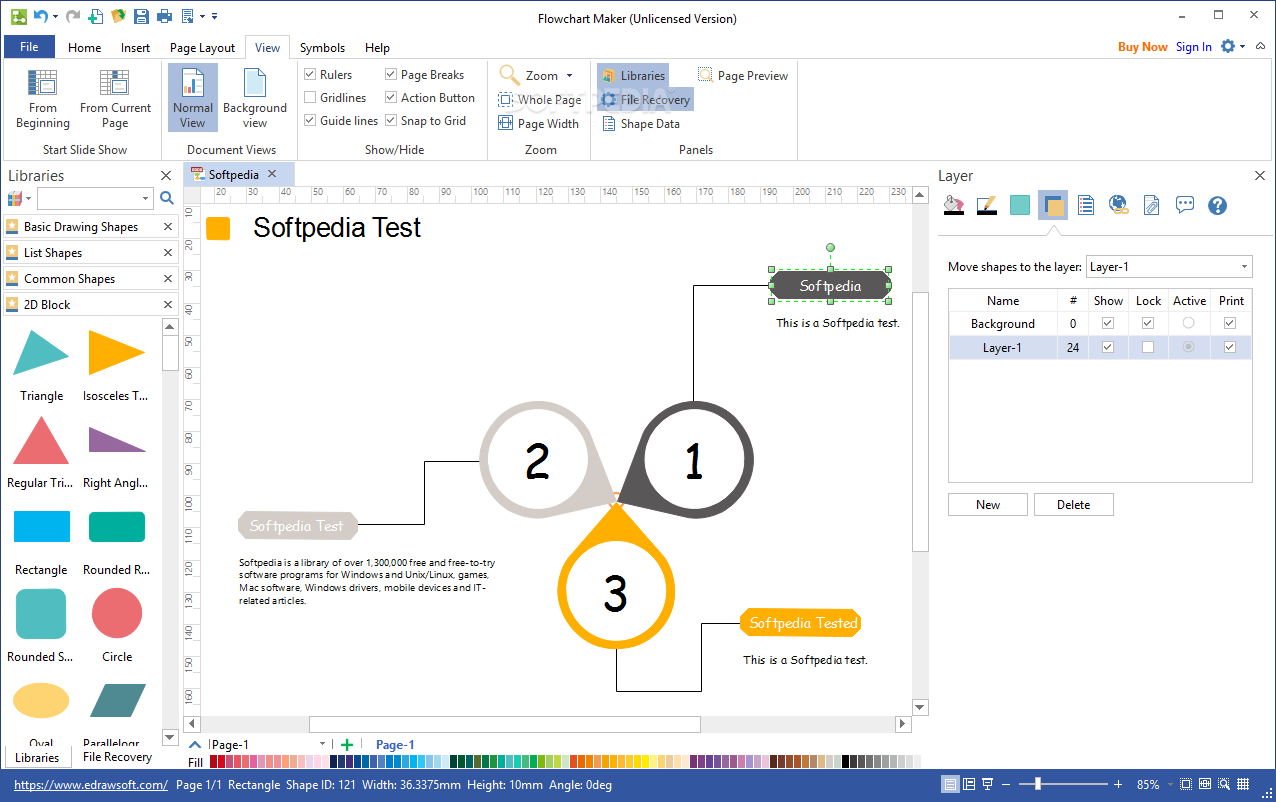Click the Delete layer button

(1074, 504)
